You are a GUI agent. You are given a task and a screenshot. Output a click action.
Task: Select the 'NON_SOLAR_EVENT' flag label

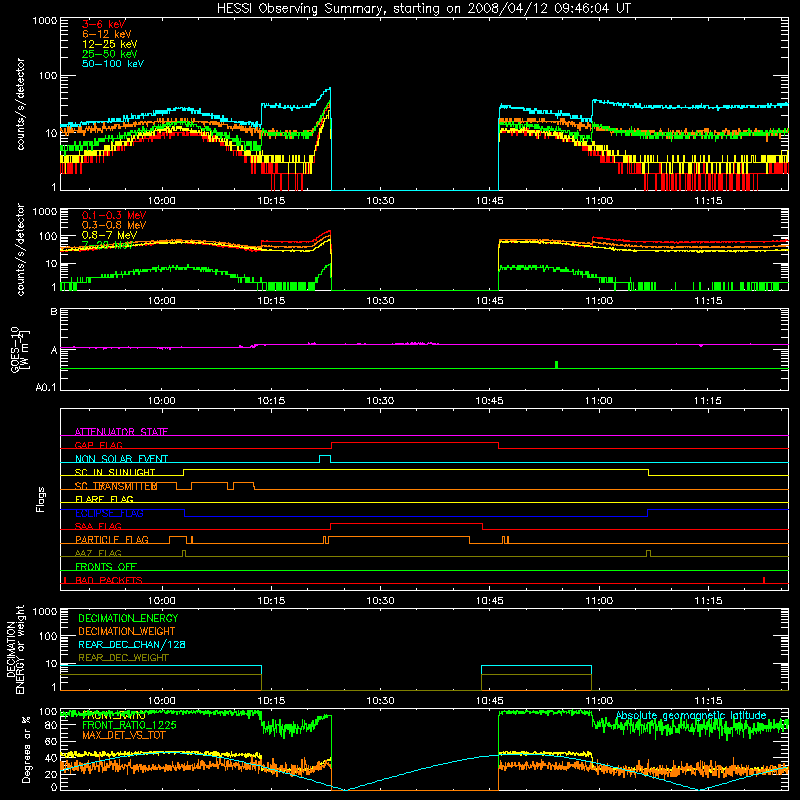[121, 459]
